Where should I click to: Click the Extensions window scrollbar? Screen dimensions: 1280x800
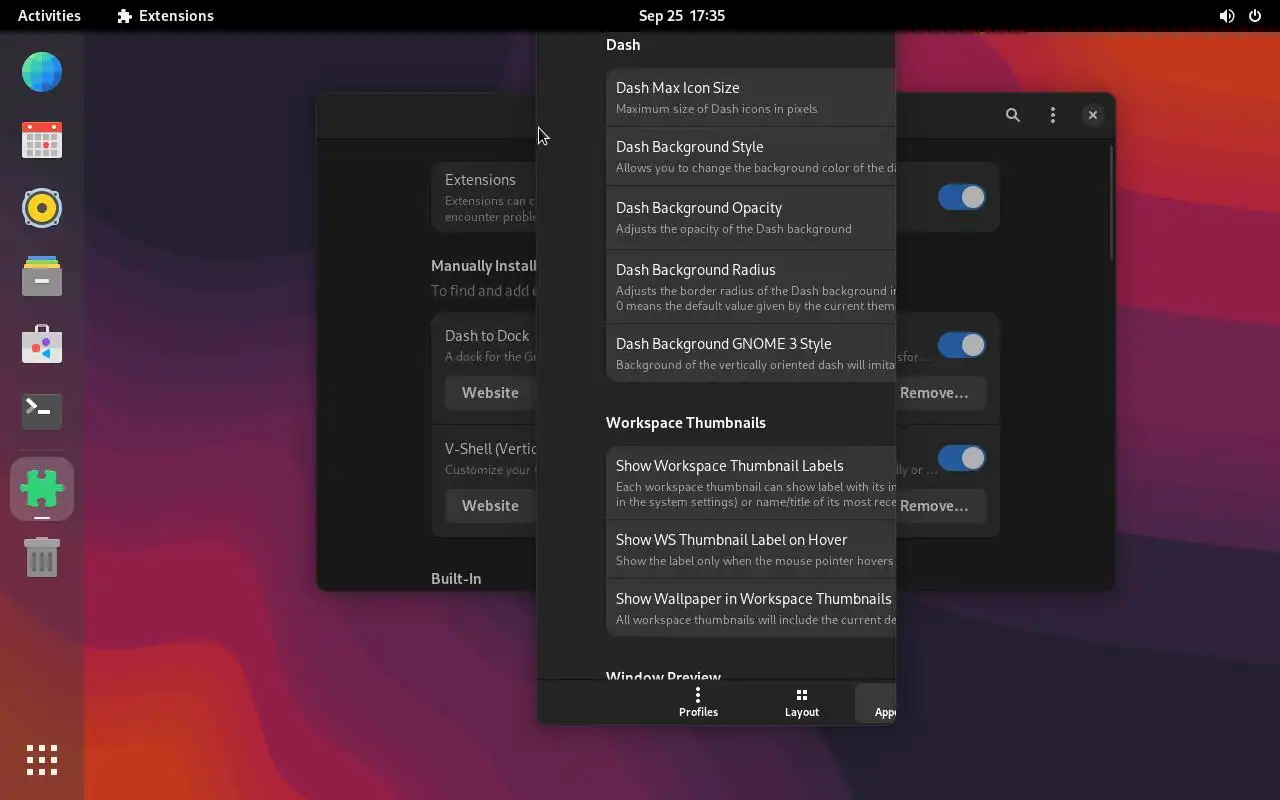pos(1110,202)
